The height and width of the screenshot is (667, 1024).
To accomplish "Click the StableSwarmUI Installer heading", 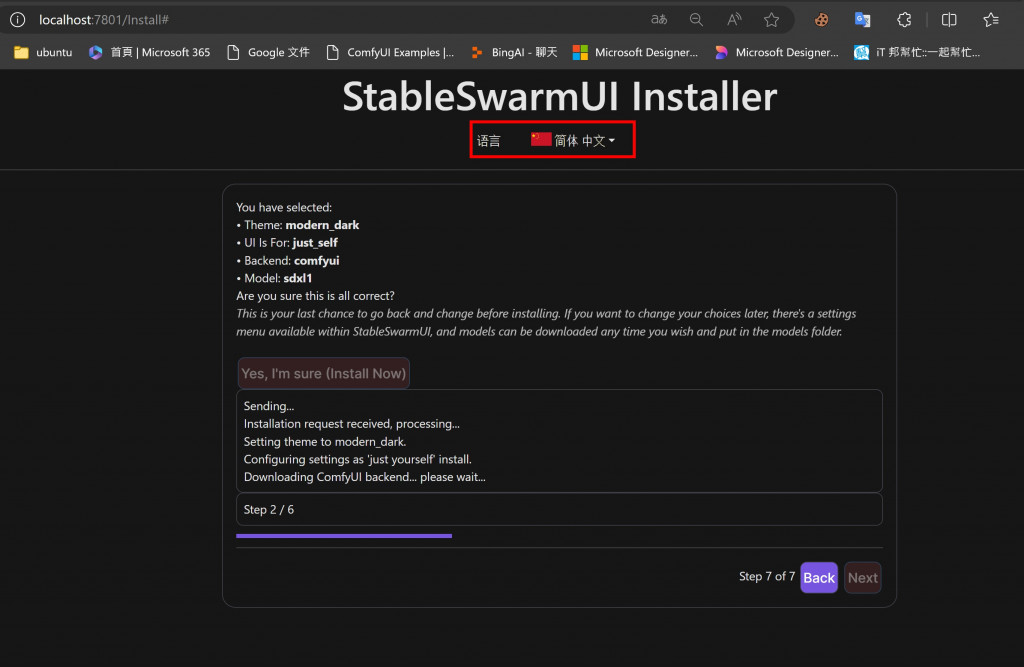I will [560, 96].
